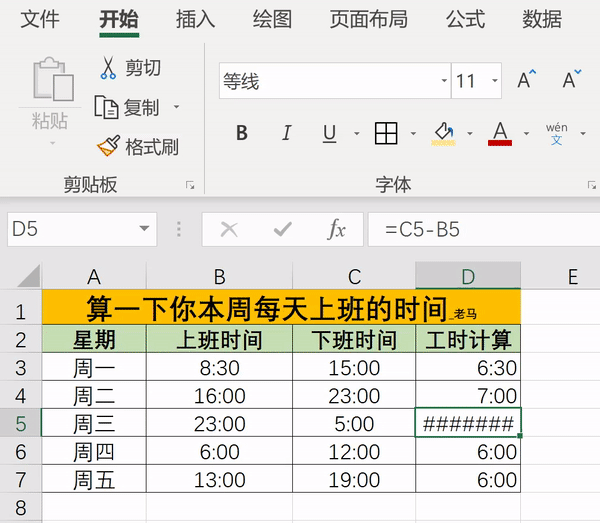This screenshot has width=600, height=523.
Task: Expand the font name dropdown
Action: click(444, 80)
